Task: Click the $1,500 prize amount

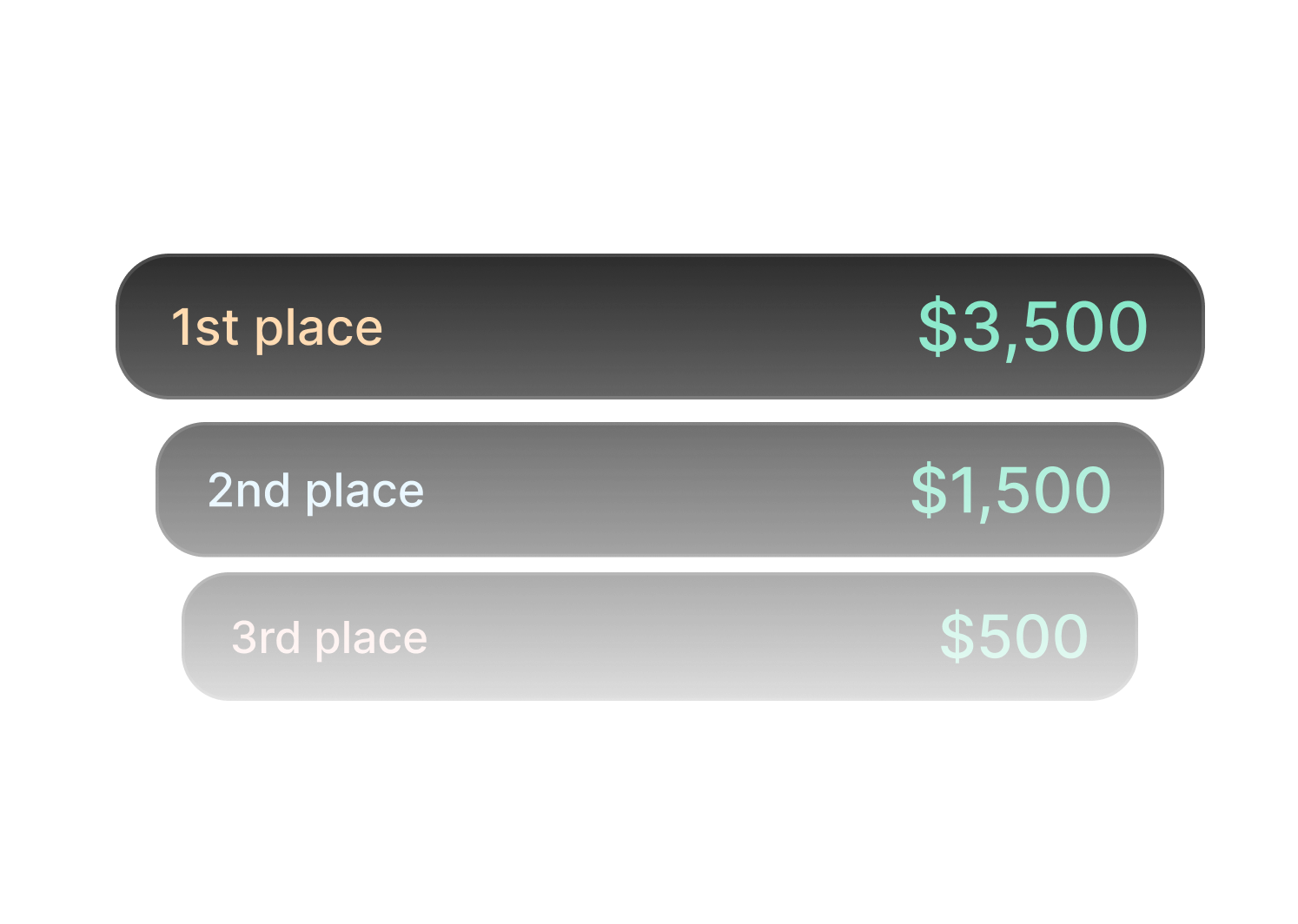Action: tap(1010, 490)
